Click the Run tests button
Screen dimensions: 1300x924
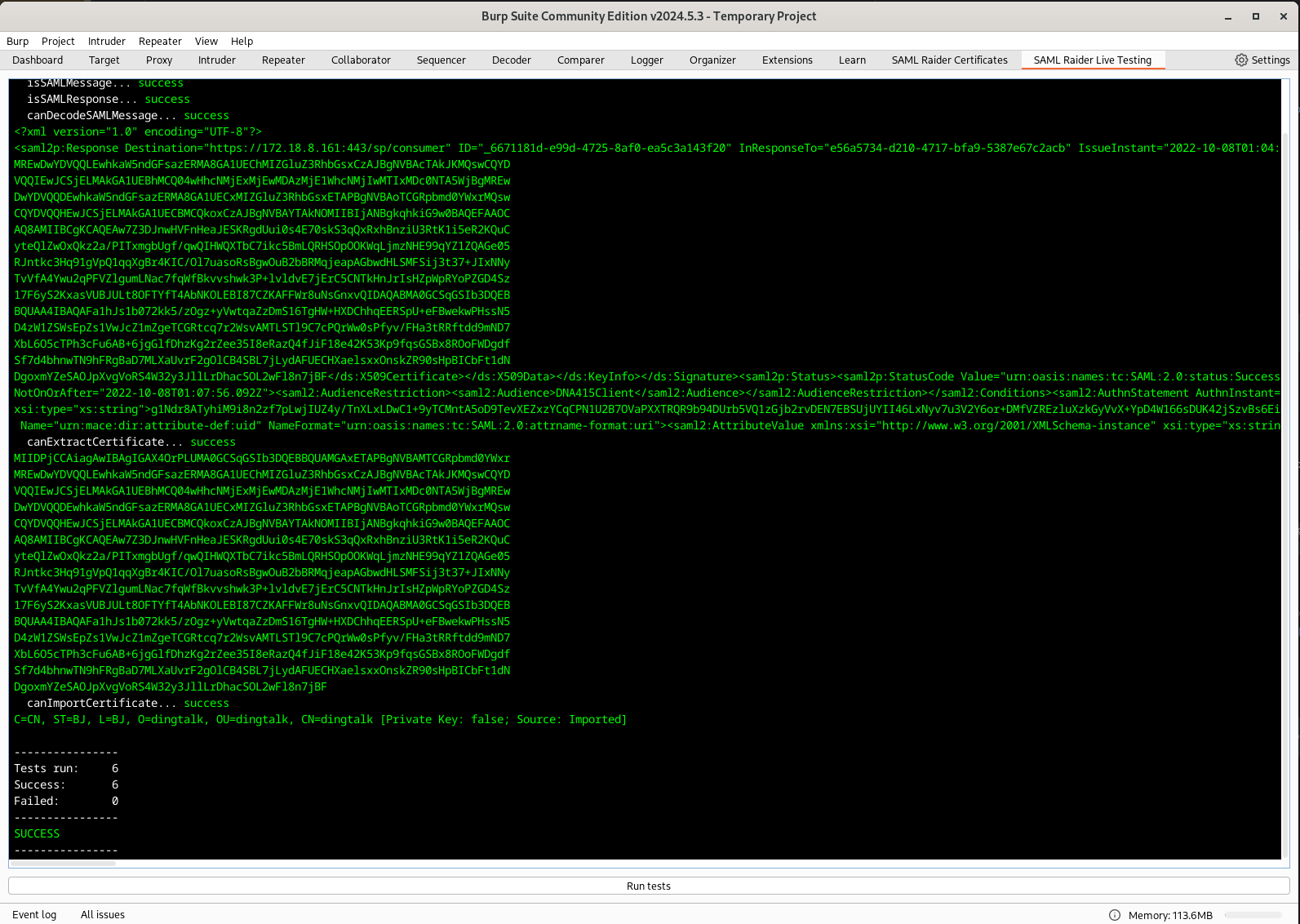pos(649,886)
